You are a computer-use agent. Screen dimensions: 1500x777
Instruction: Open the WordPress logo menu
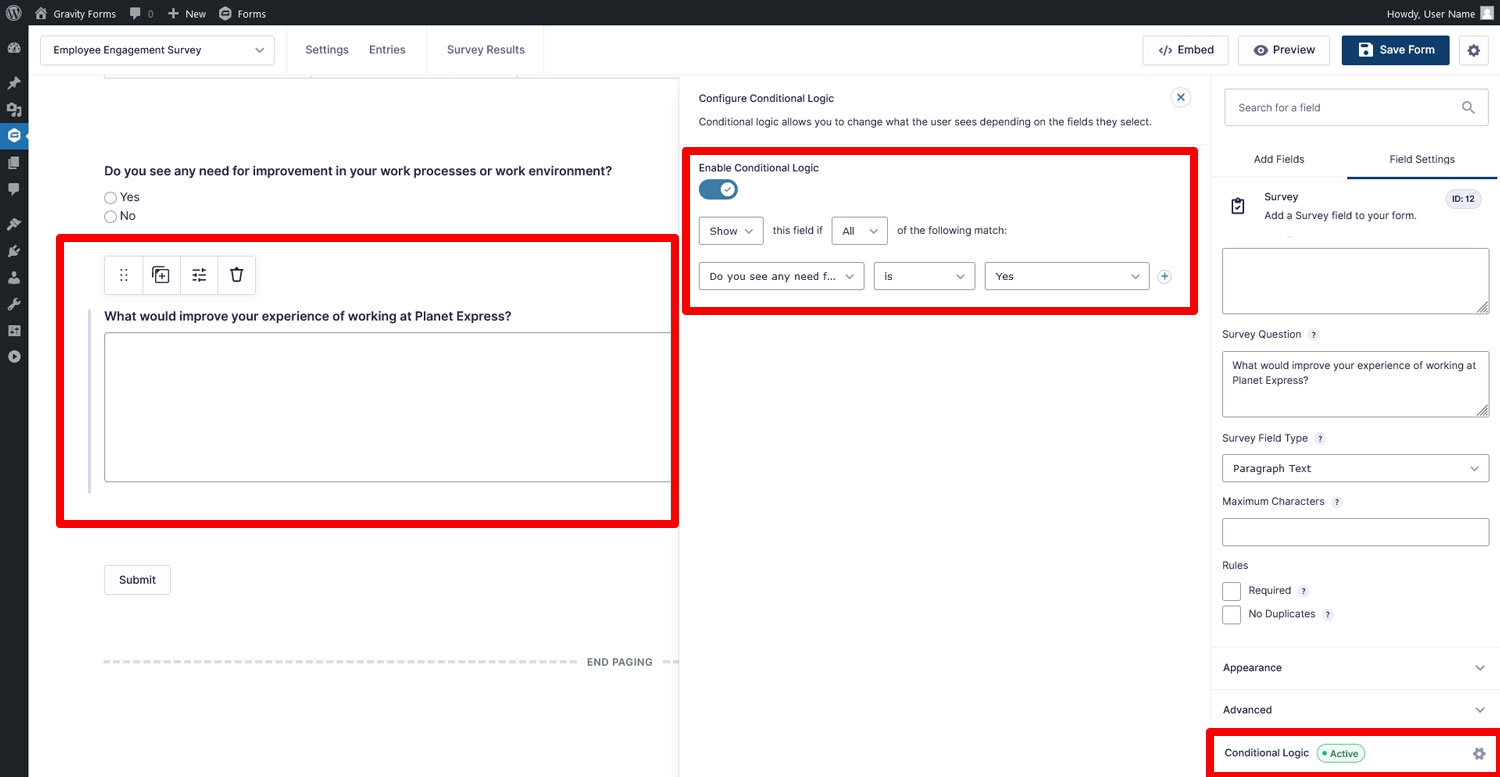tap(14, 14)
